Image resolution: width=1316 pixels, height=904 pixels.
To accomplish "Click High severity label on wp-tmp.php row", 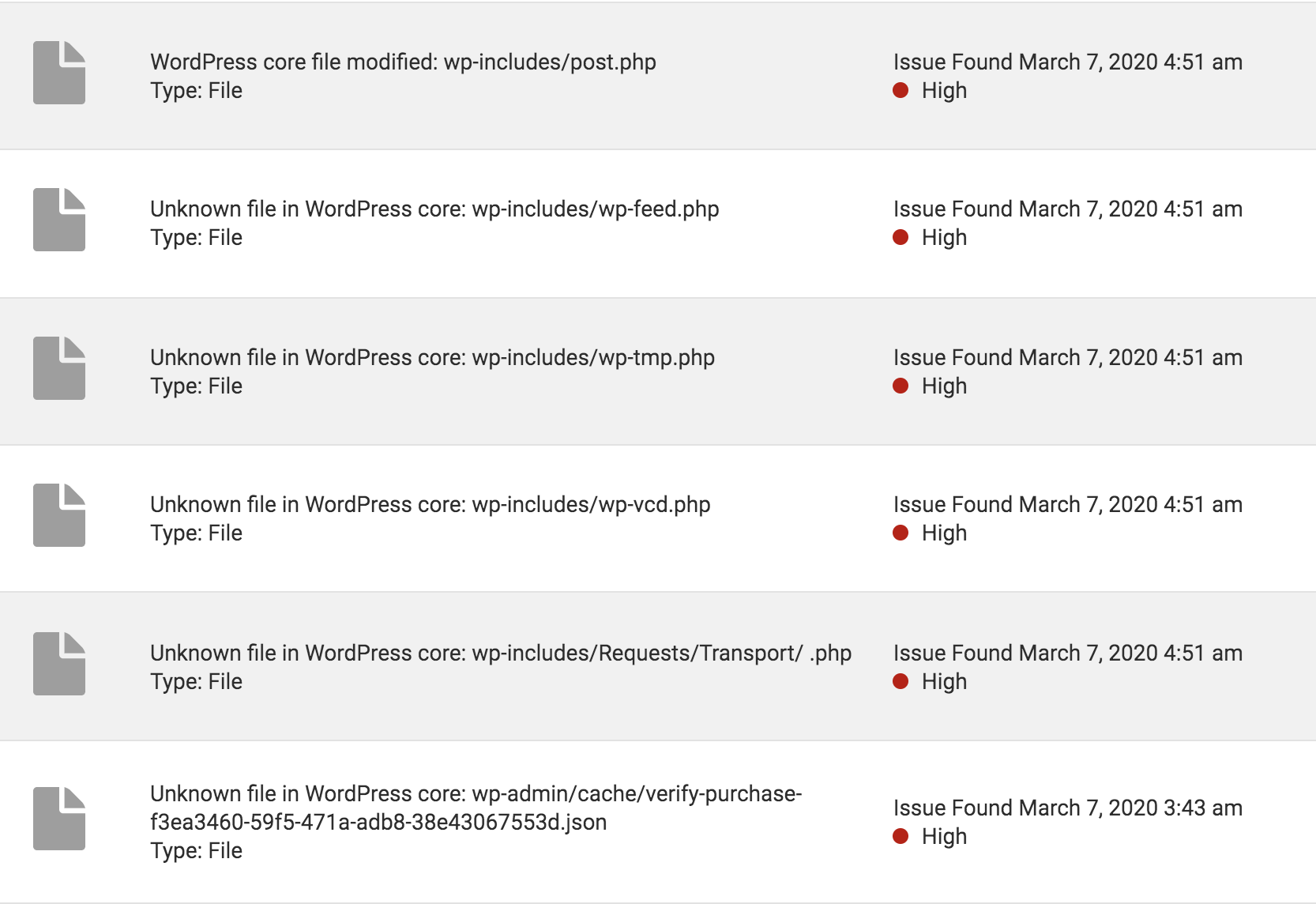I will [x=944, y=386].
